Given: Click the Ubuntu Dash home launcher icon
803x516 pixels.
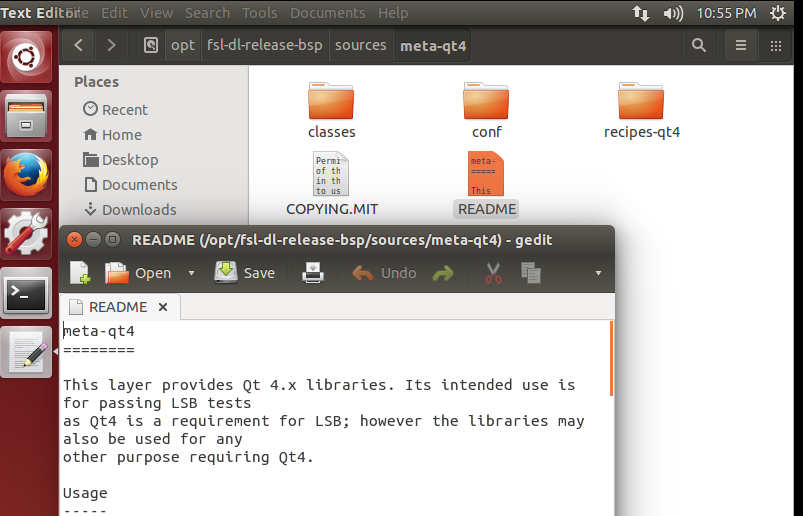Looking at the screenshot, I should tap(26, 56).
